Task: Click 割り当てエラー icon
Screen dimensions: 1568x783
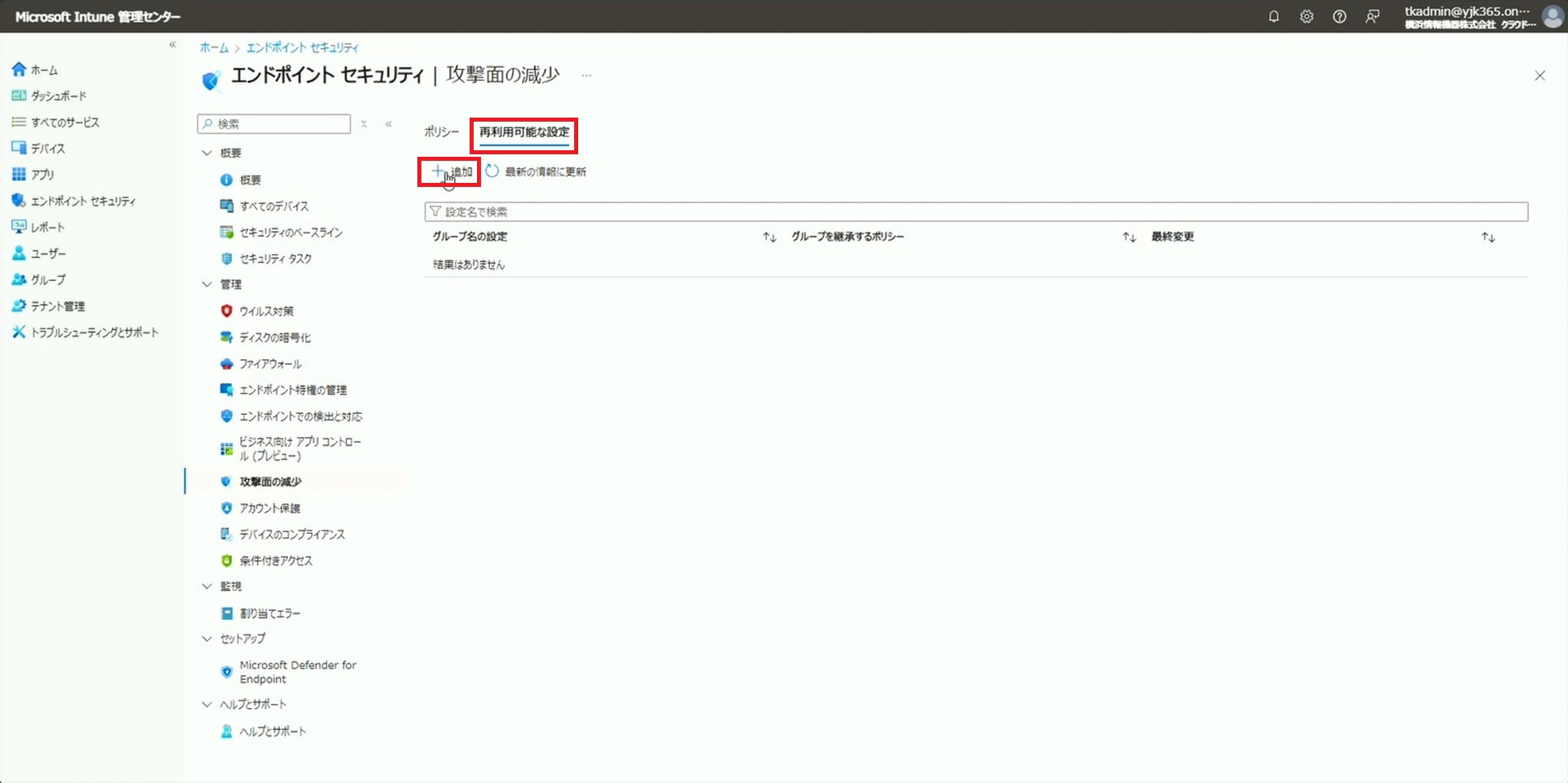Action: [x=226, y=613]
